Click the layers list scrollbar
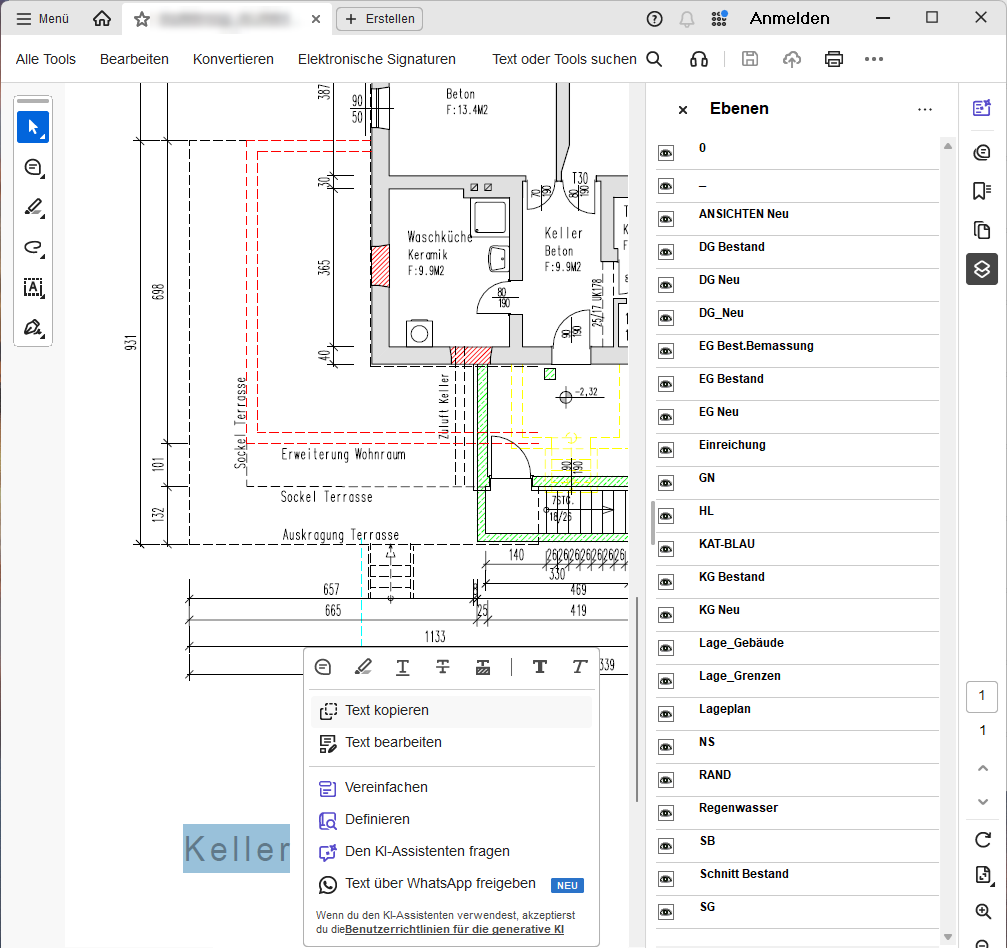Viewport: 1007px width, 948px height. (948, 541)
